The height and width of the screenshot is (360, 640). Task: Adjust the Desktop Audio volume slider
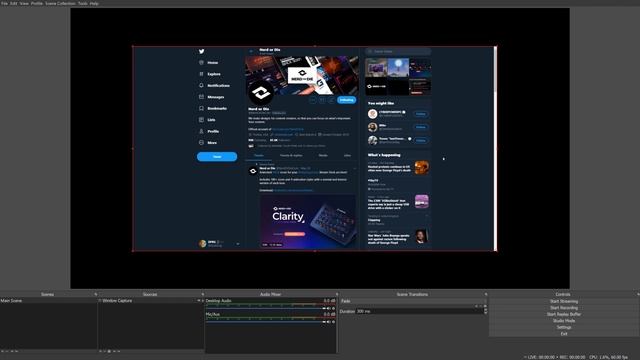pos(265,309)
